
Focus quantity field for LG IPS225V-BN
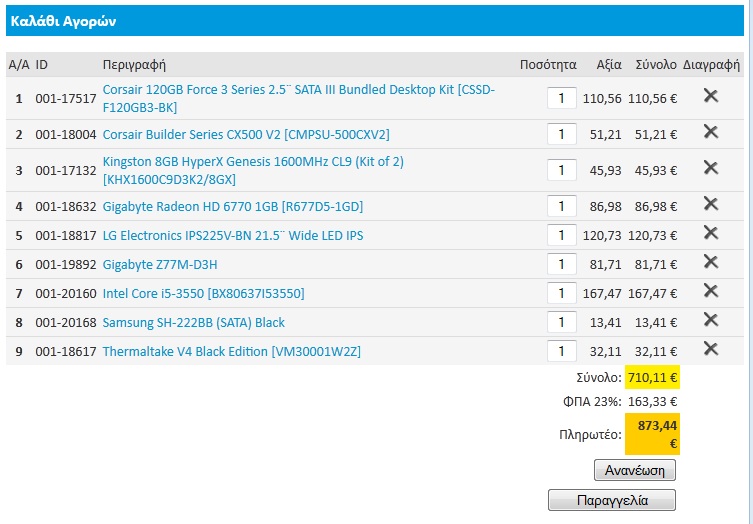tap(562, 236)
